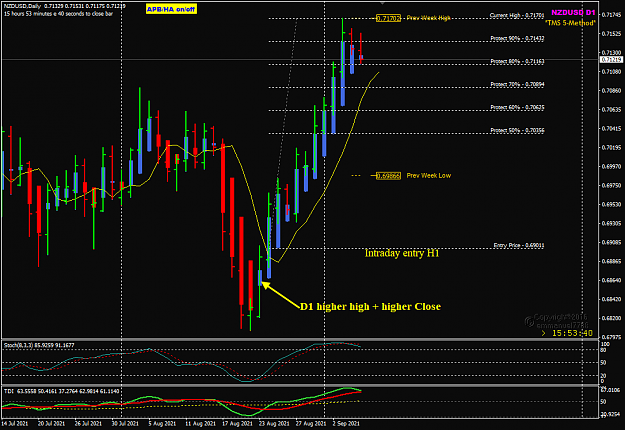Click the 'D1 higher high + higher Close' text

coord(370,307)
